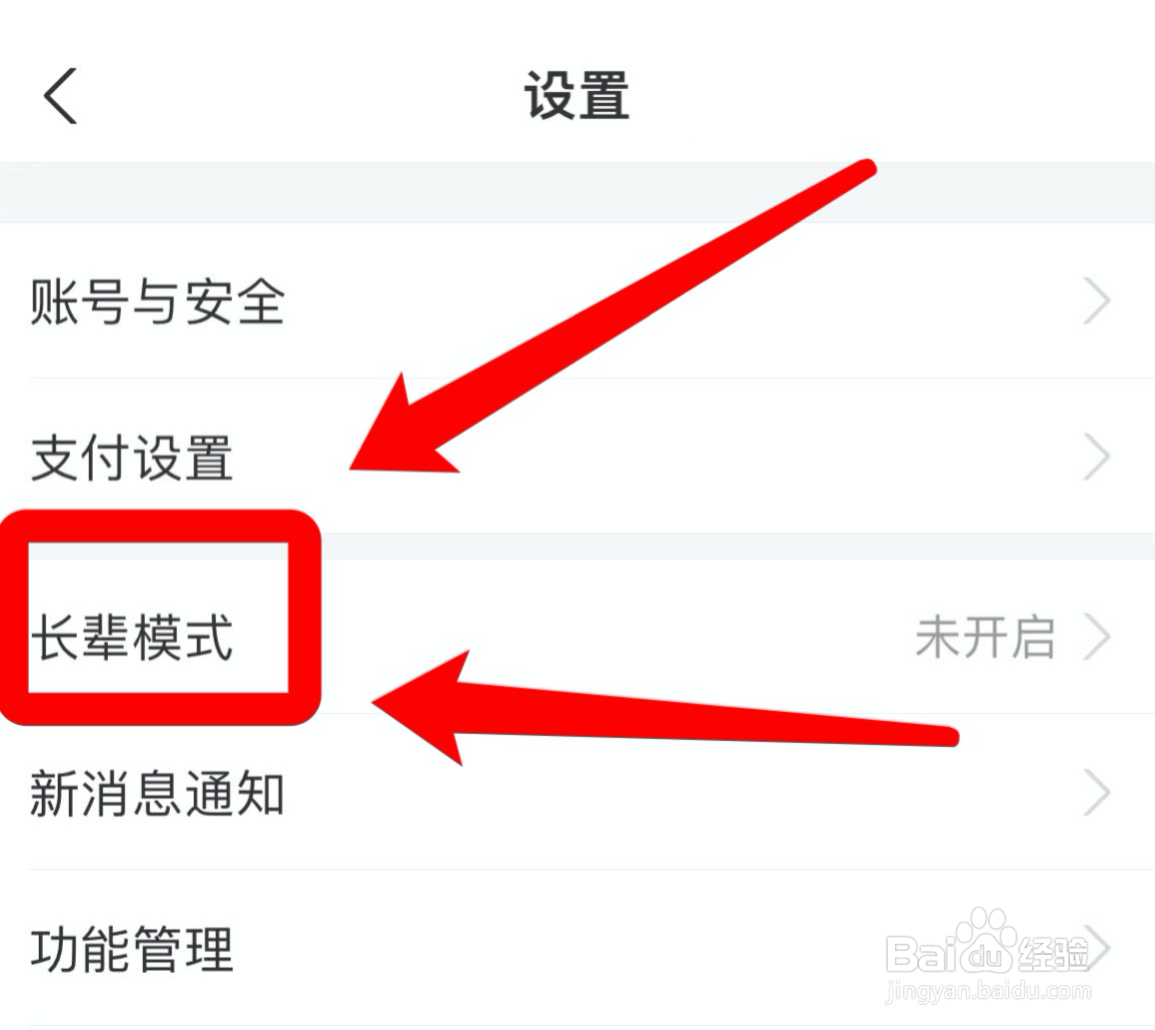This screenshot has height=1030, width=1155.
Task: Click the 设置 page title
Action: [577, 96]
